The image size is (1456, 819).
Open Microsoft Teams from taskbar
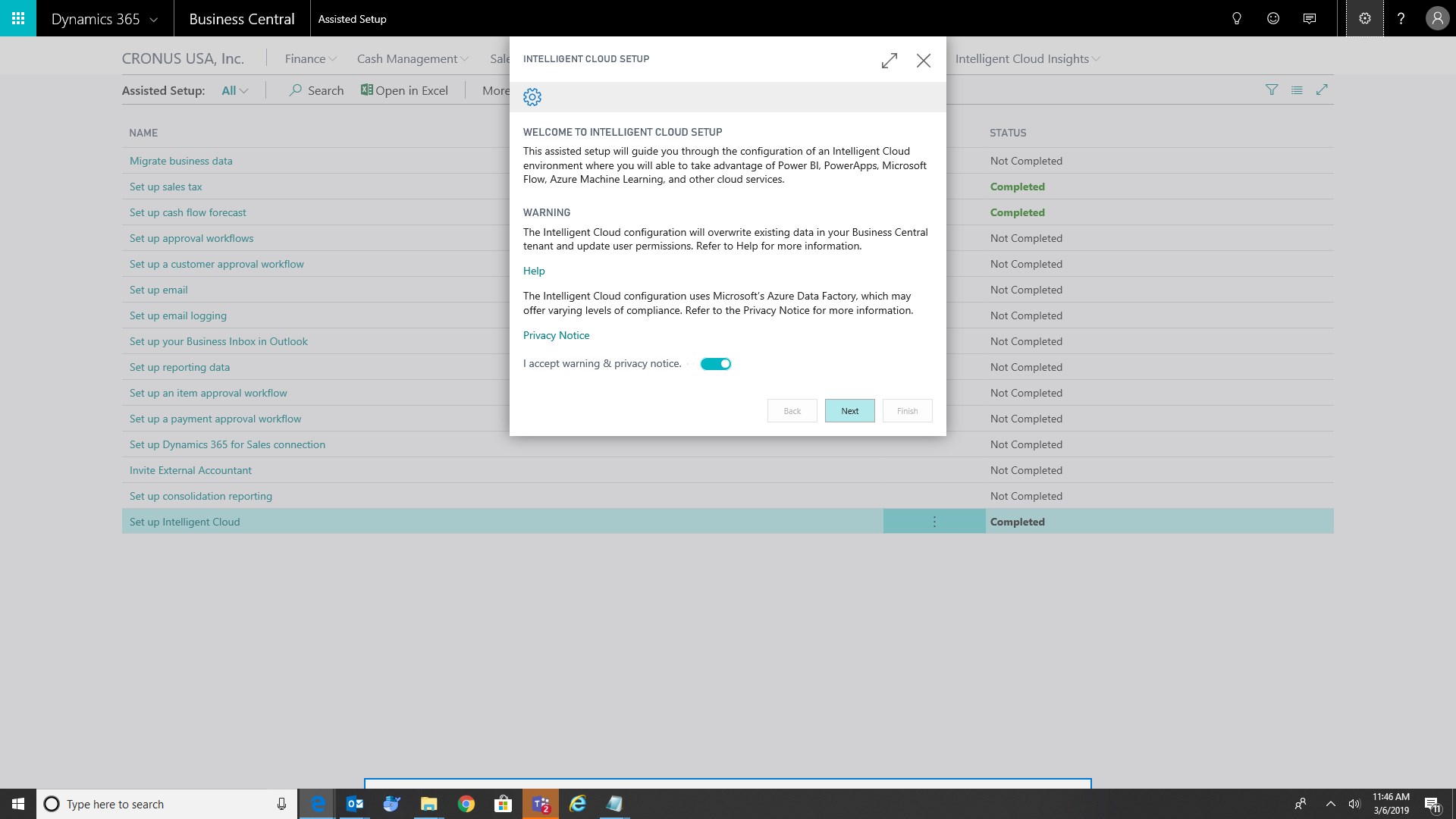(x=541, y=804)
